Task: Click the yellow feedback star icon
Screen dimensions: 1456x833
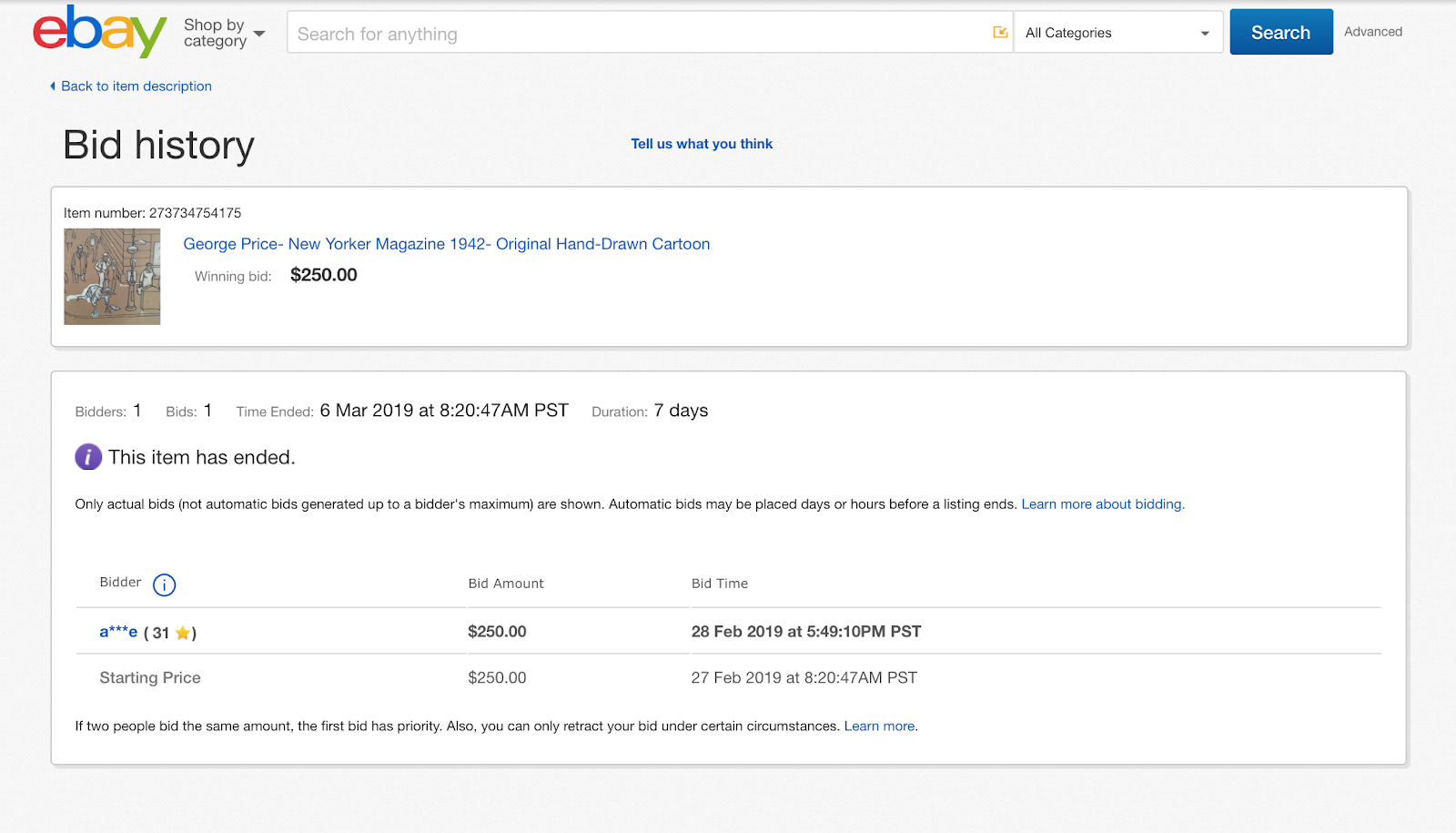Action: pyautogui.click(x=183, y=633)
